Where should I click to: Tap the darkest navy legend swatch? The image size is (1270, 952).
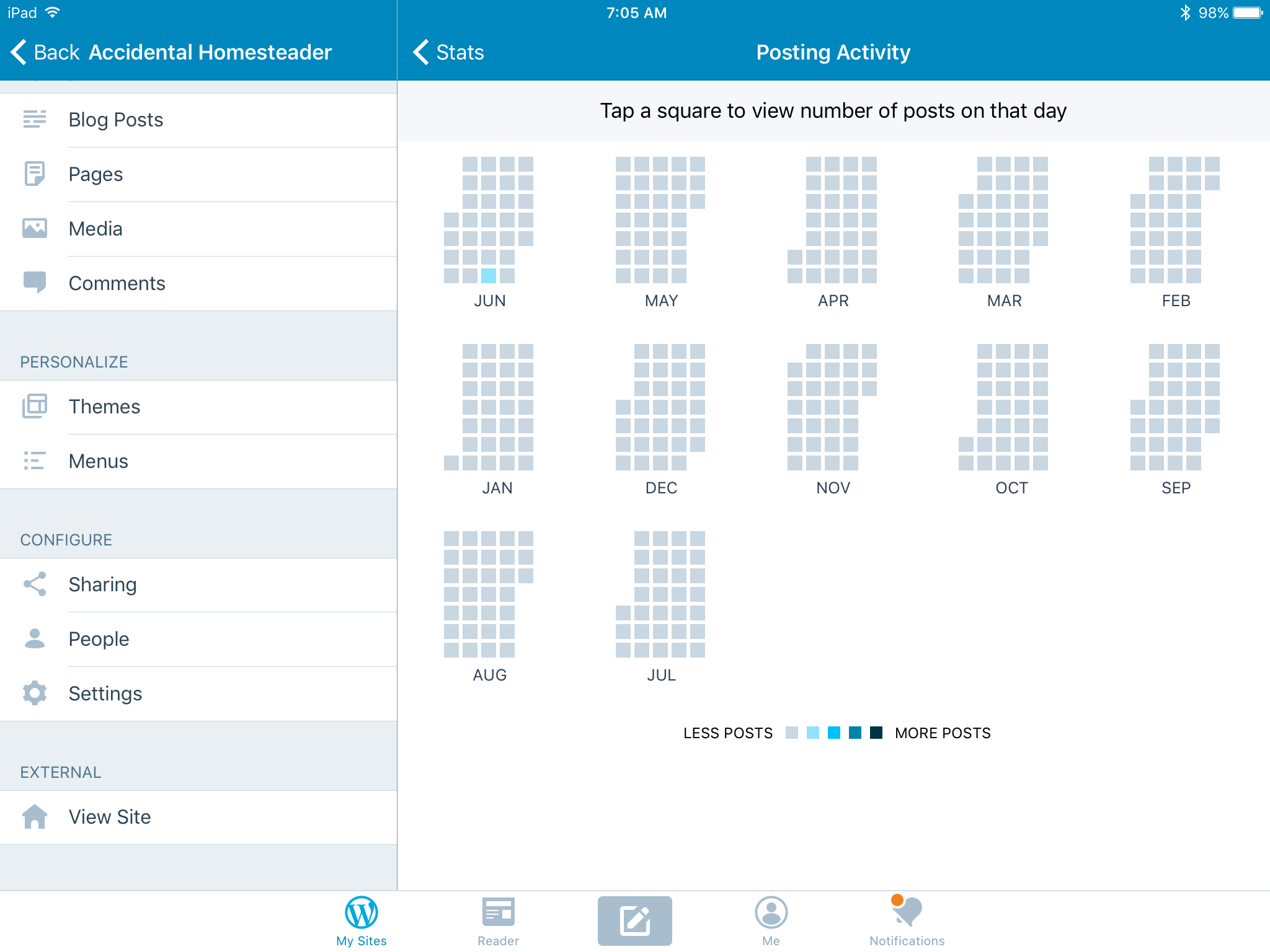tap(876, 733)
